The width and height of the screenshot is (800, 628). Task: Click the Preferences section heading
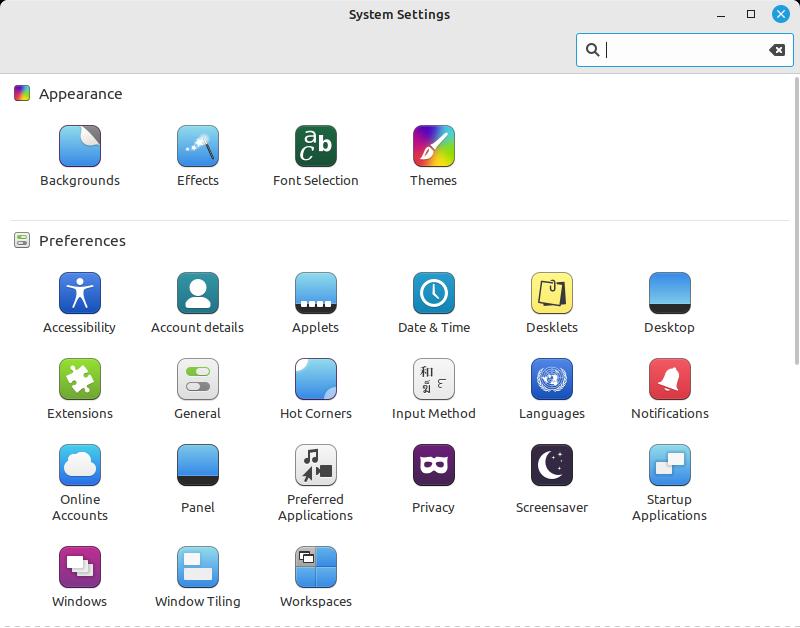[x=82, y=241]
